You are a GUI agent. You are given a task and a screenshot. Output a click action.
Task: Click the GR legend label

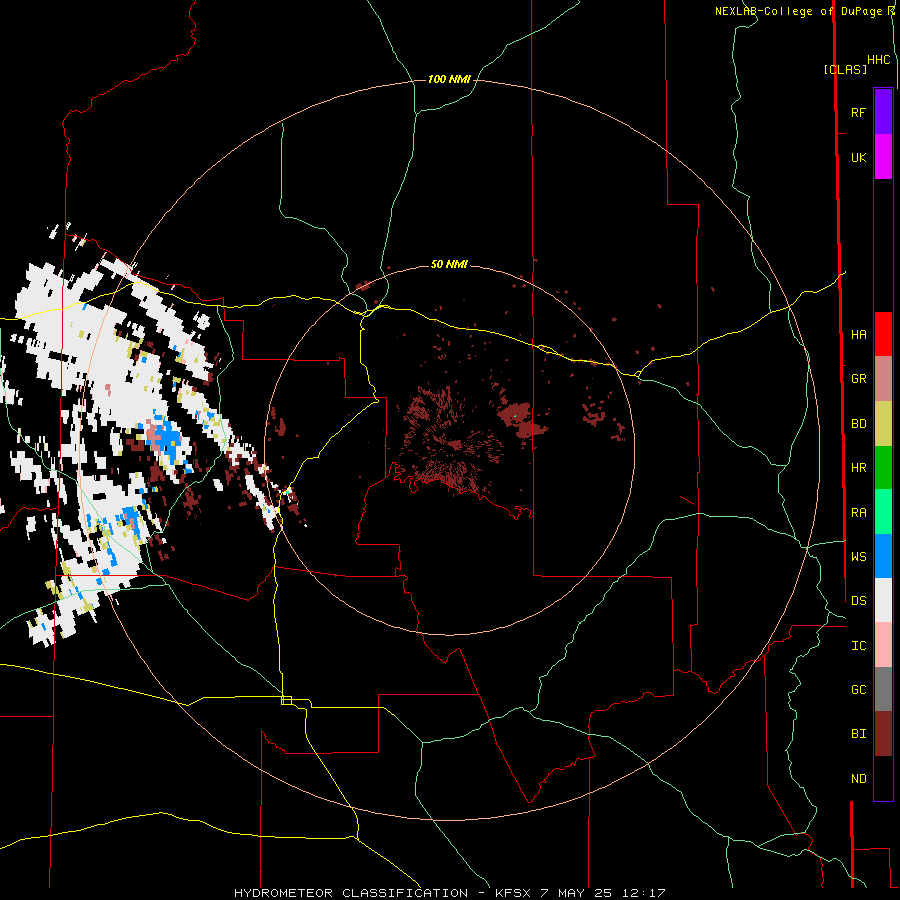tap(858, 379)
